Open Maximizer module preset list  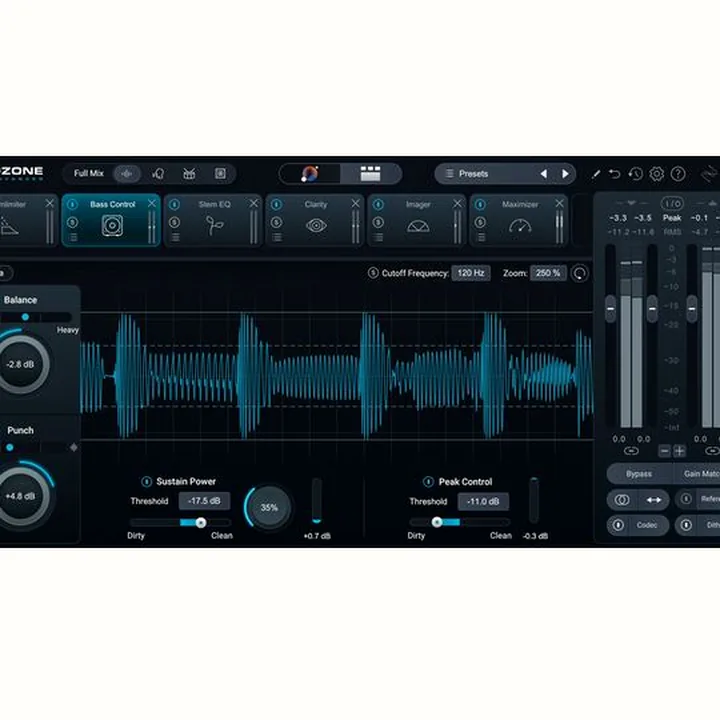[481, 237]
